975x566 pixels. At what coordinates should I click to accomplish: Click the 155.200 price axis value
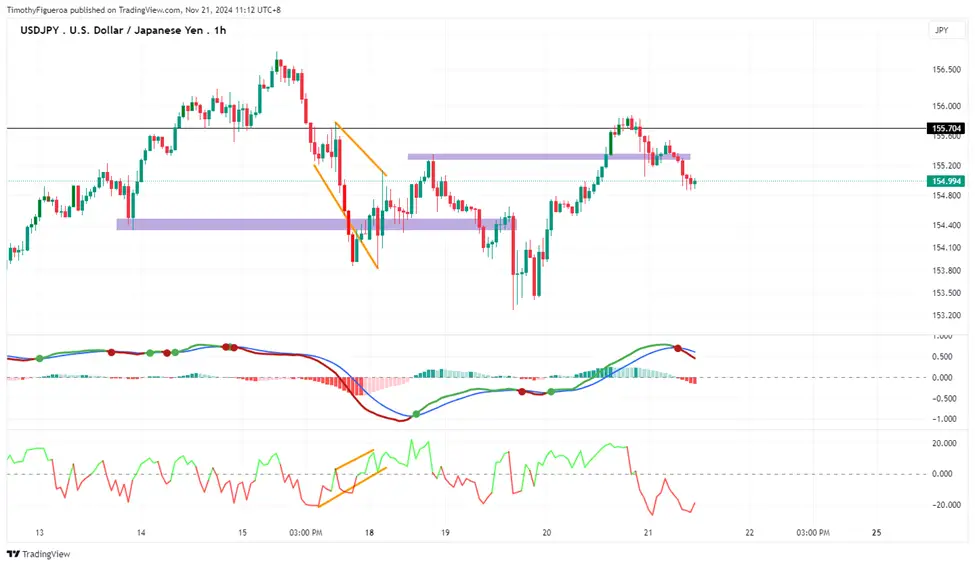point(946,165)
